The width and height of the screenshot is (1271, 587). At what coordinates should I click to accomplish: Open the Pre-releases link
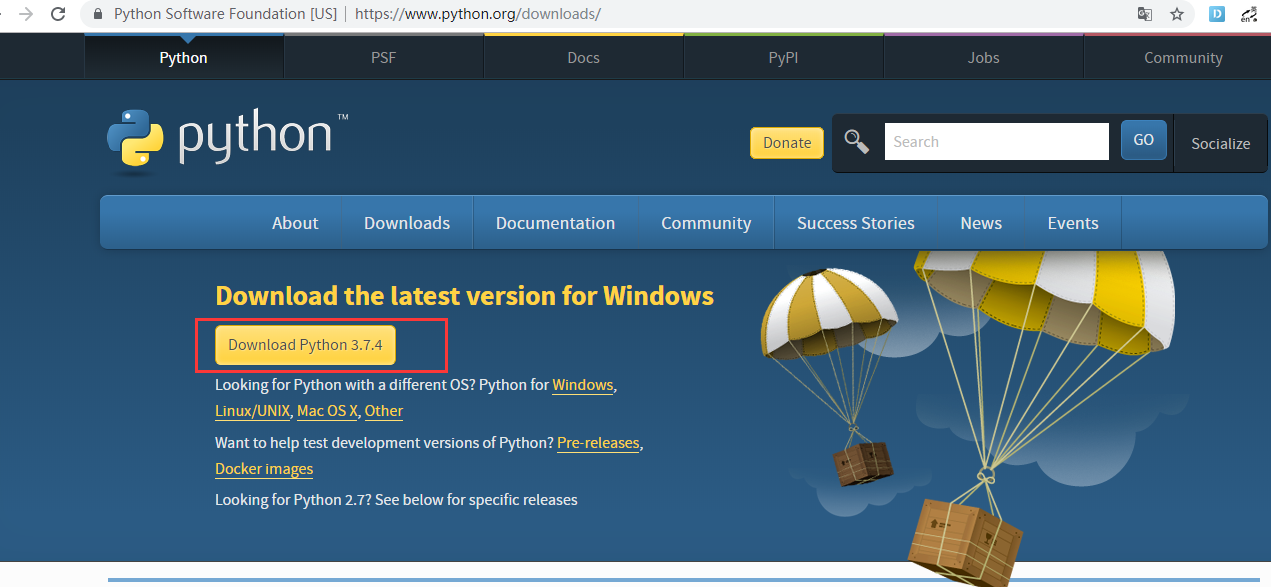click(x=598, y=443)
